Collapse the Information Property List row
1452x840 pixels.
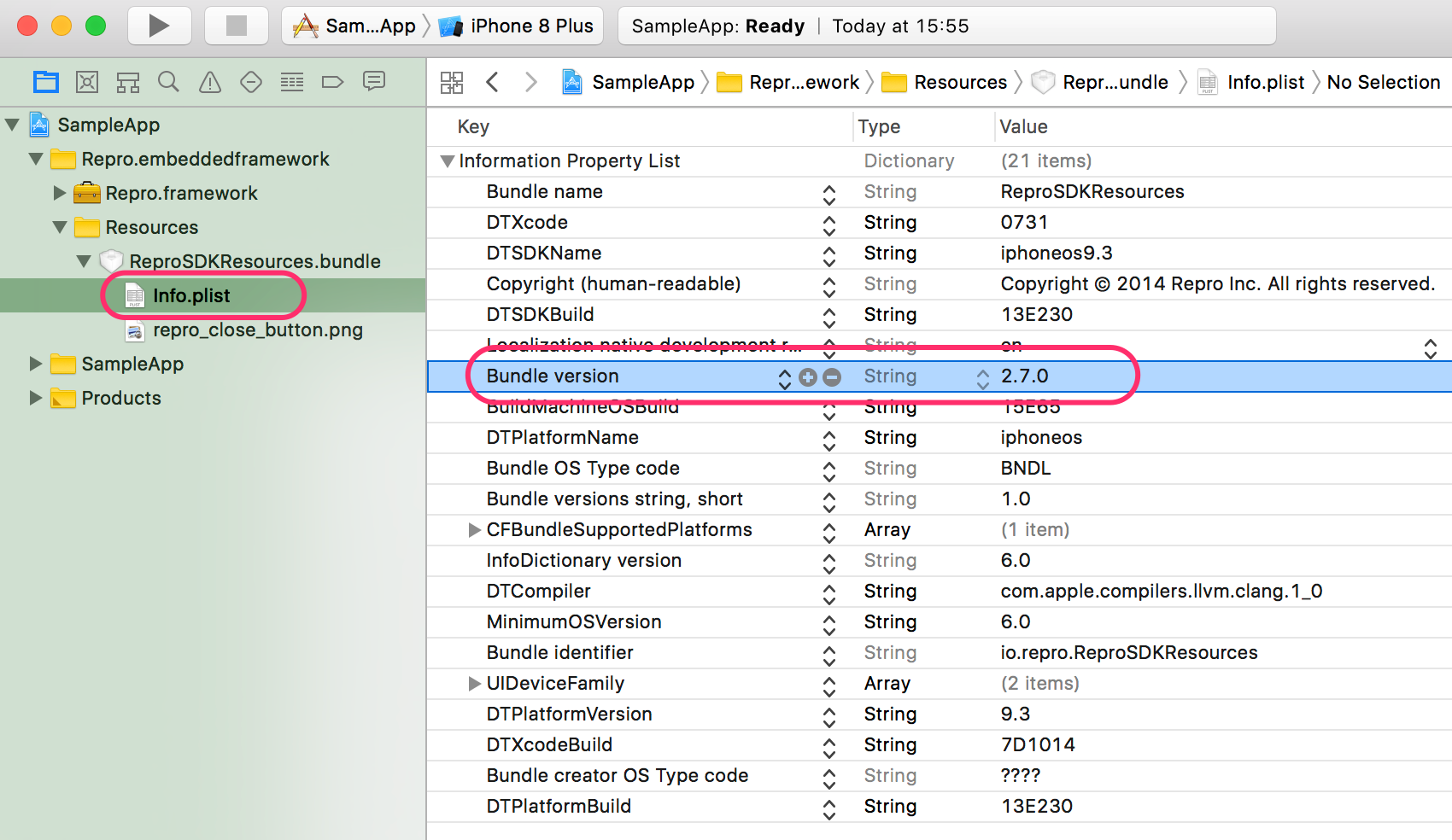447,160
